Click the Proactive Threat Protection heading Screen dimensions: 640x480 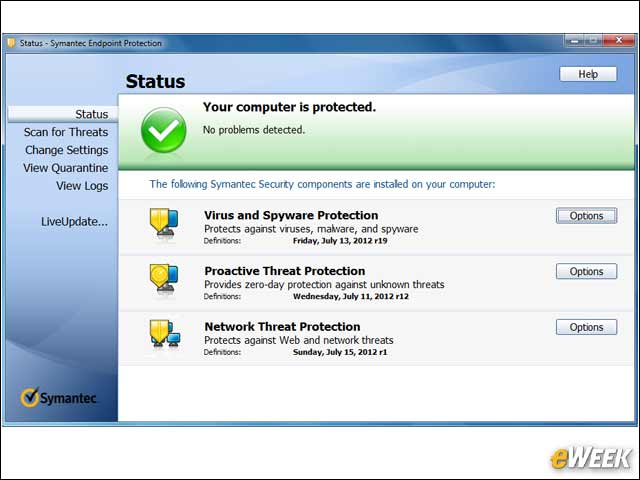click(284, 271)
